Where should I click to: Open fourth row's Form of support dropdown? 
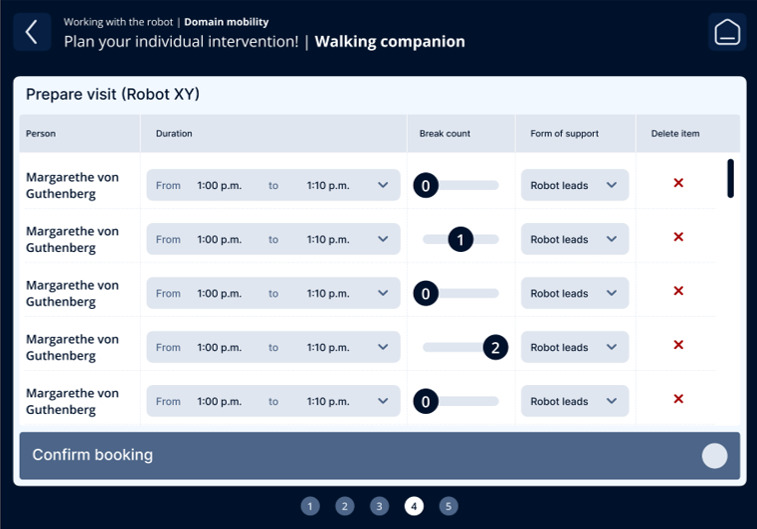click(575, 347)
